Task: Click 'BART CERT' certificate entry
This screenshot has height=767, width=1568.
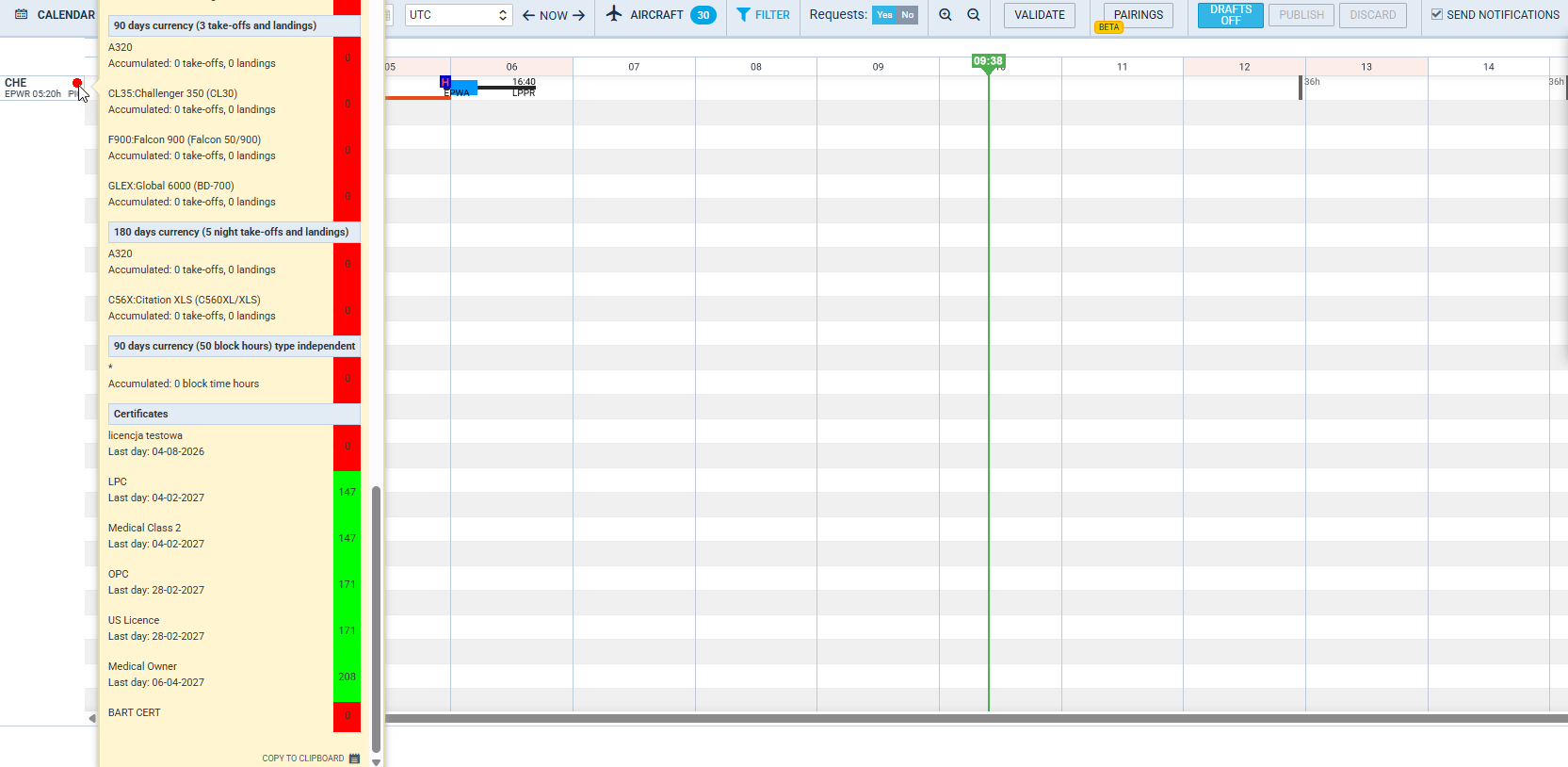Action: pos(135,712)
